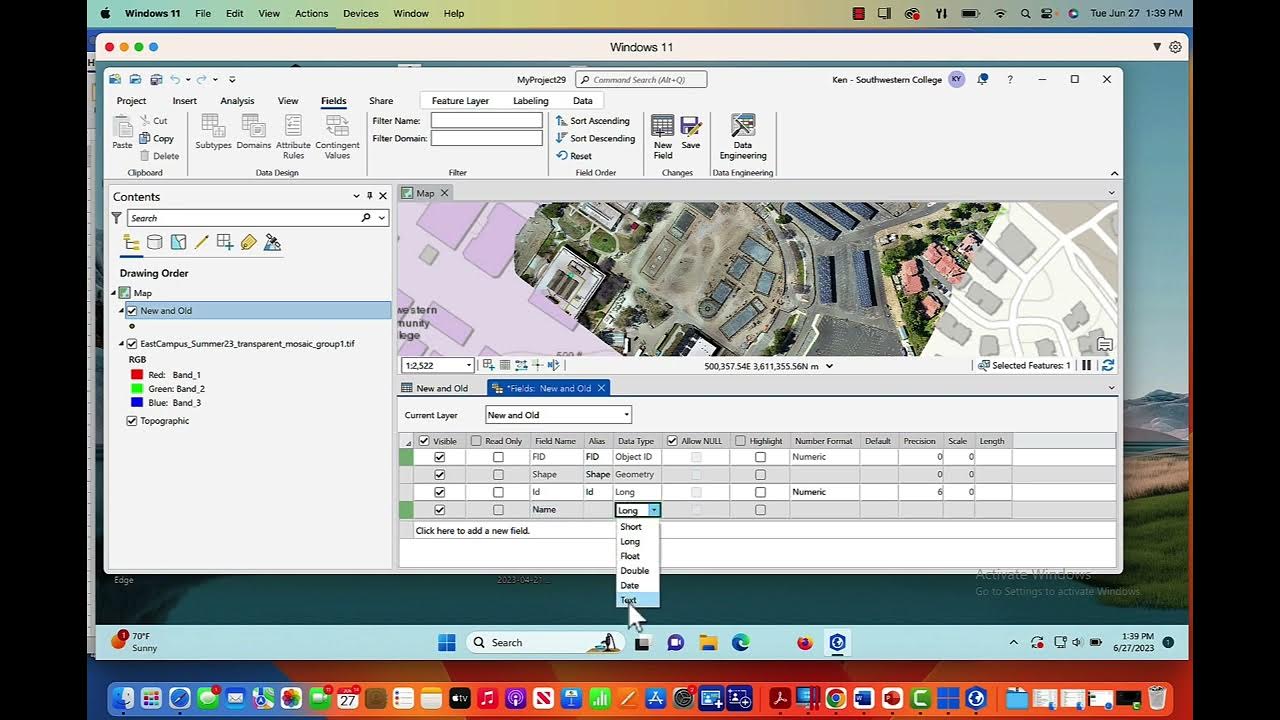Screen dimensions: 1280x720
Task: Toggle the Read Only header checkbox
Action: coord(476,441)
